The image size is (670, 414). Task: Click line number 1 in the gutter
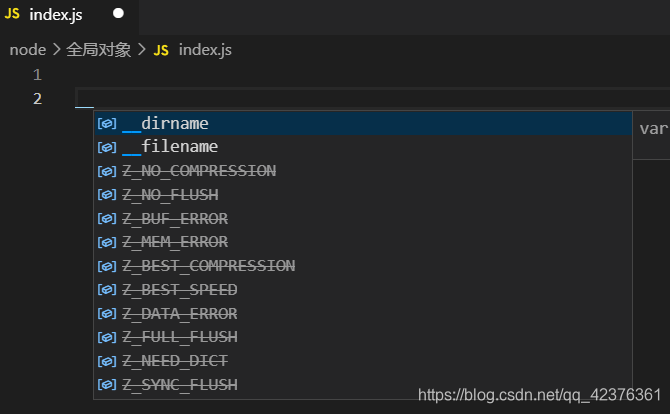tap(38, 75)
